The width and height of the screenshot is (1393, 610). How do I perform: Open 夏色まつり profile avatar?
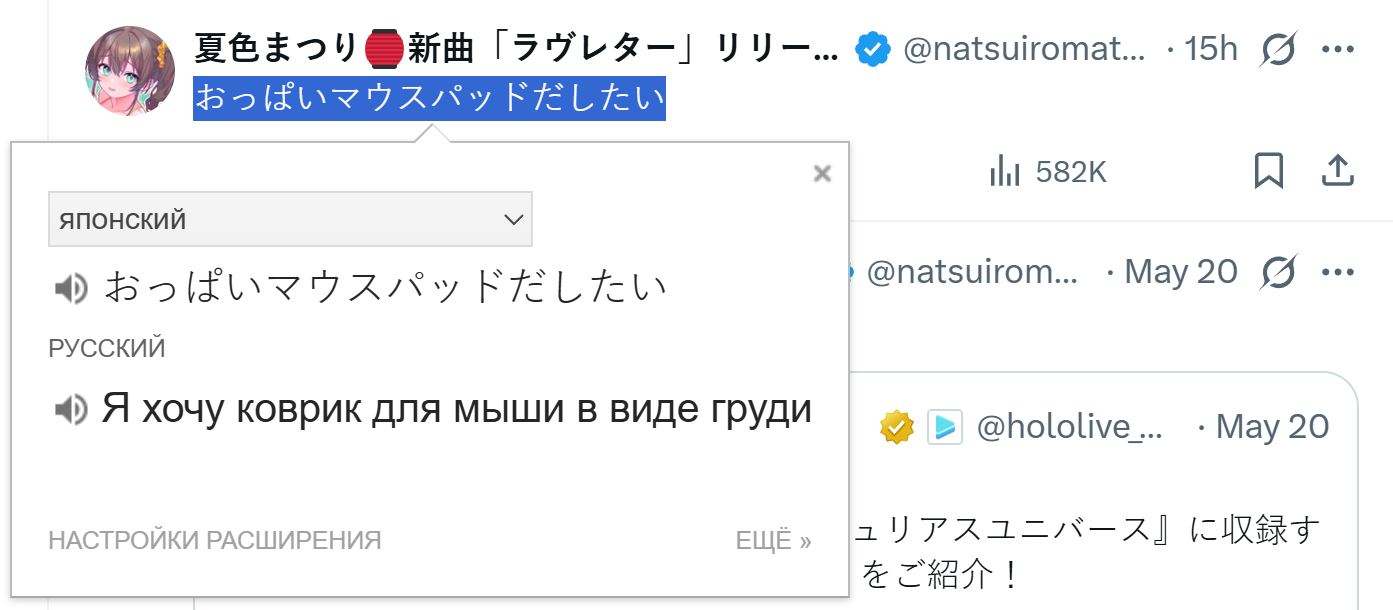[x=130, y=70]
